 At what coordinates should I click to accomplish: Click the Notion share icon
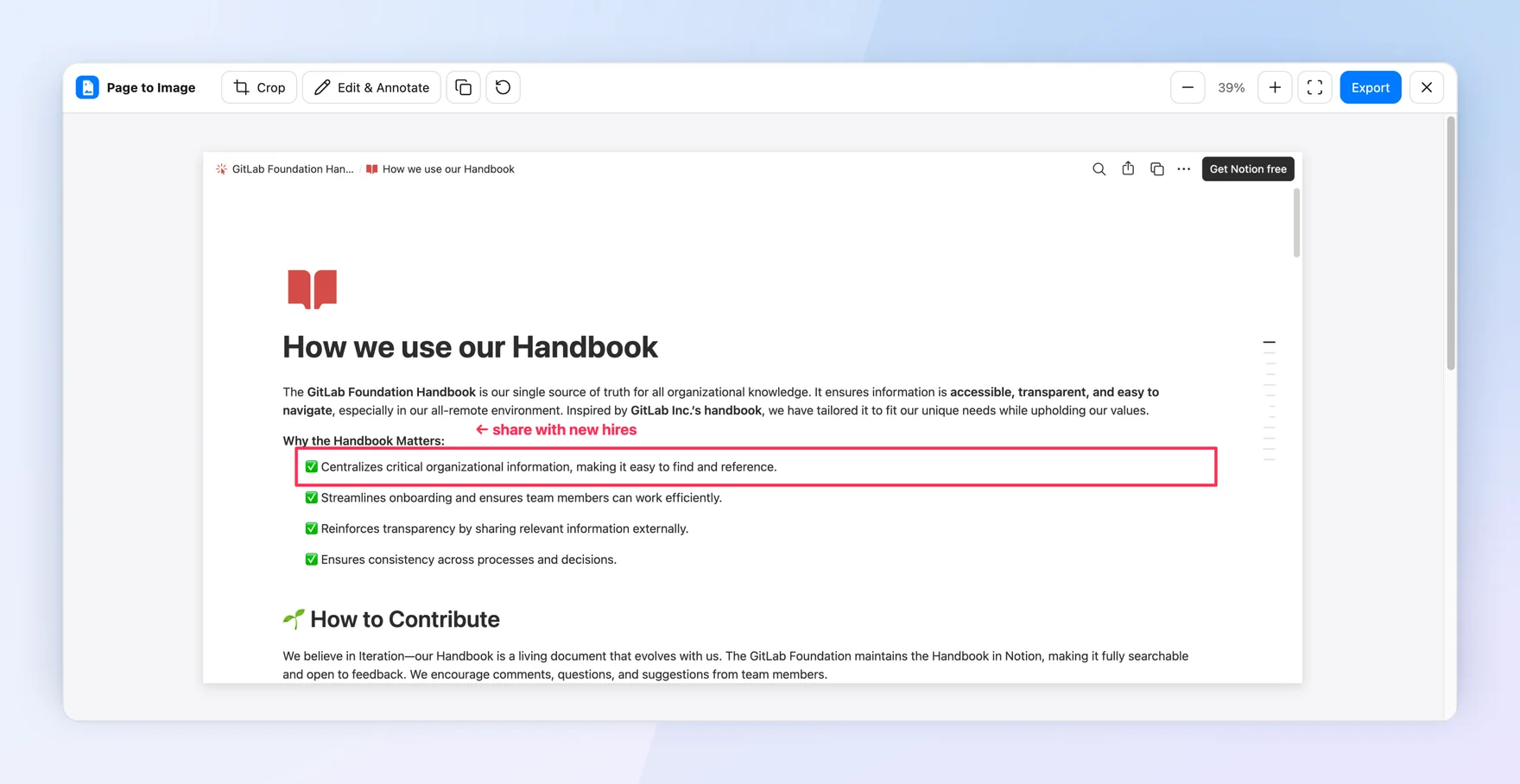(1128, 169)
